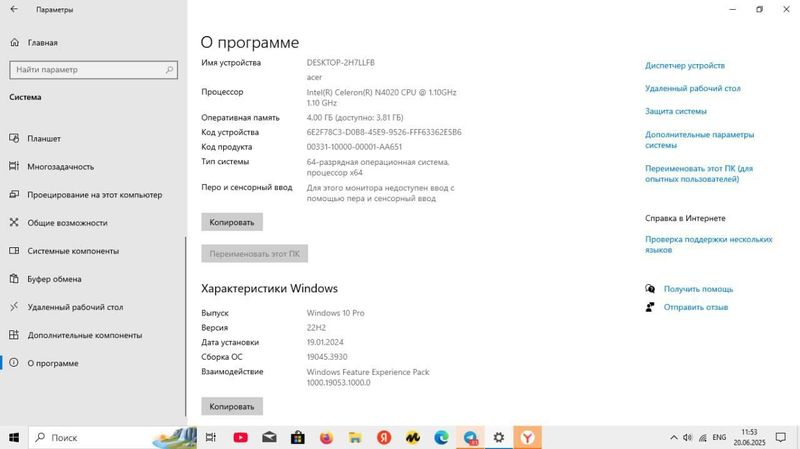Click Переименовать этот ПК (для опытных пользователей) link
Viewport: 800px width, 449px height.
698,173
